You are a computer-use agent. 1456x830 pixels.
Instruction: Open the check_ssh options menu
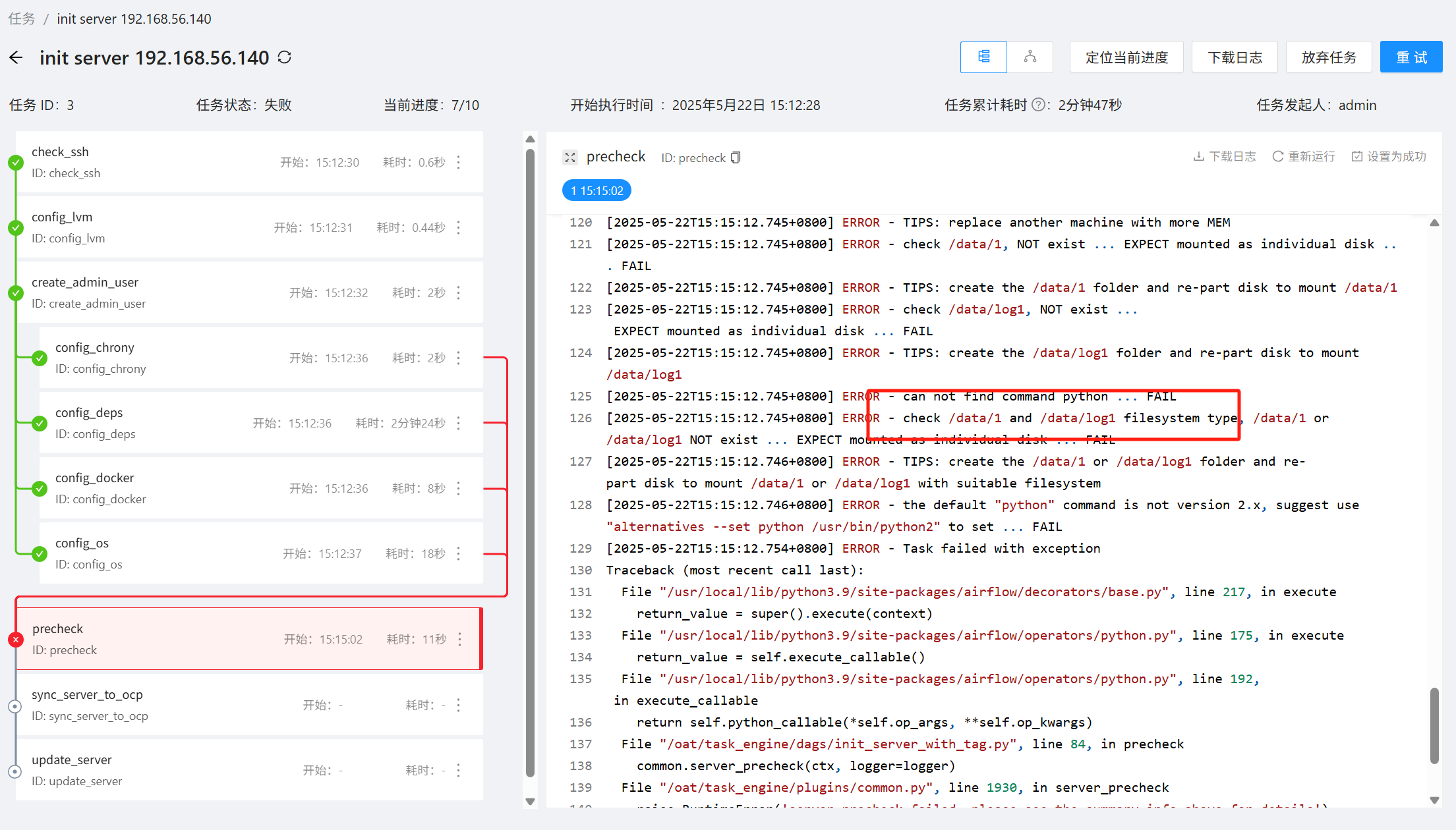click(x=458, y=162)
